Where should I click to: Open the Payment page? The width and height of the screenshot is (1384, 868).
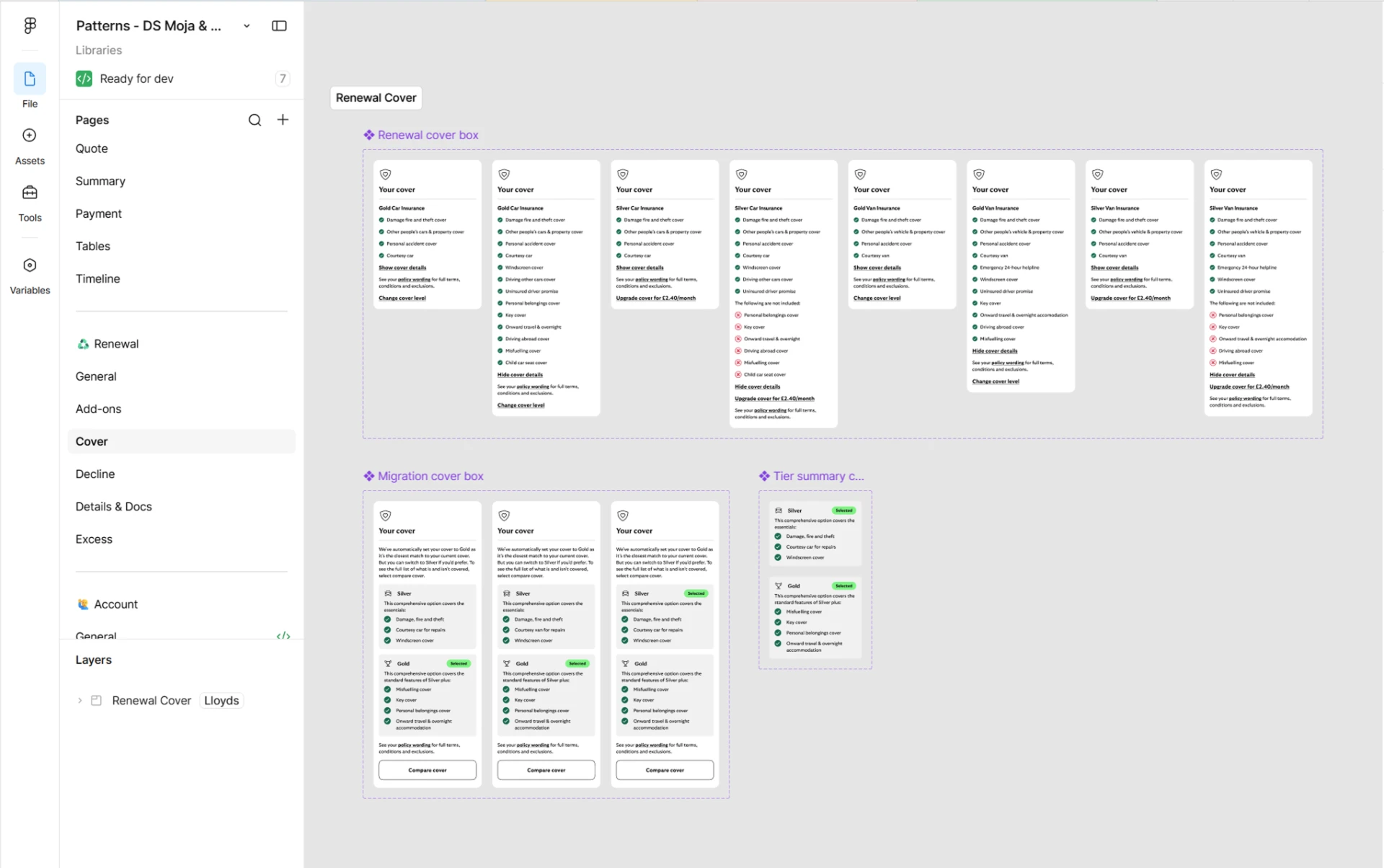point(99,213)
